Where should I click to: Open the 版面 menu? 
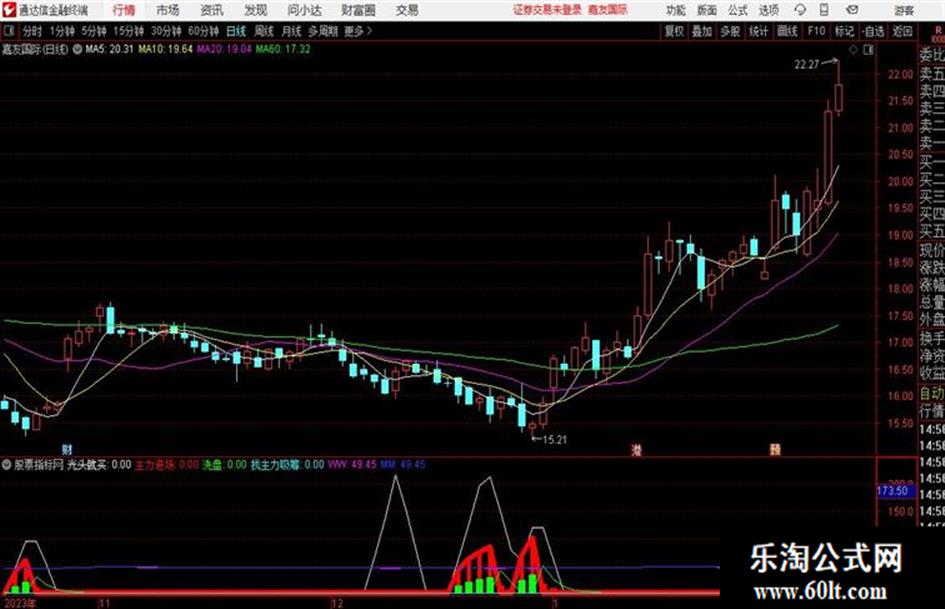click(707, 10)
